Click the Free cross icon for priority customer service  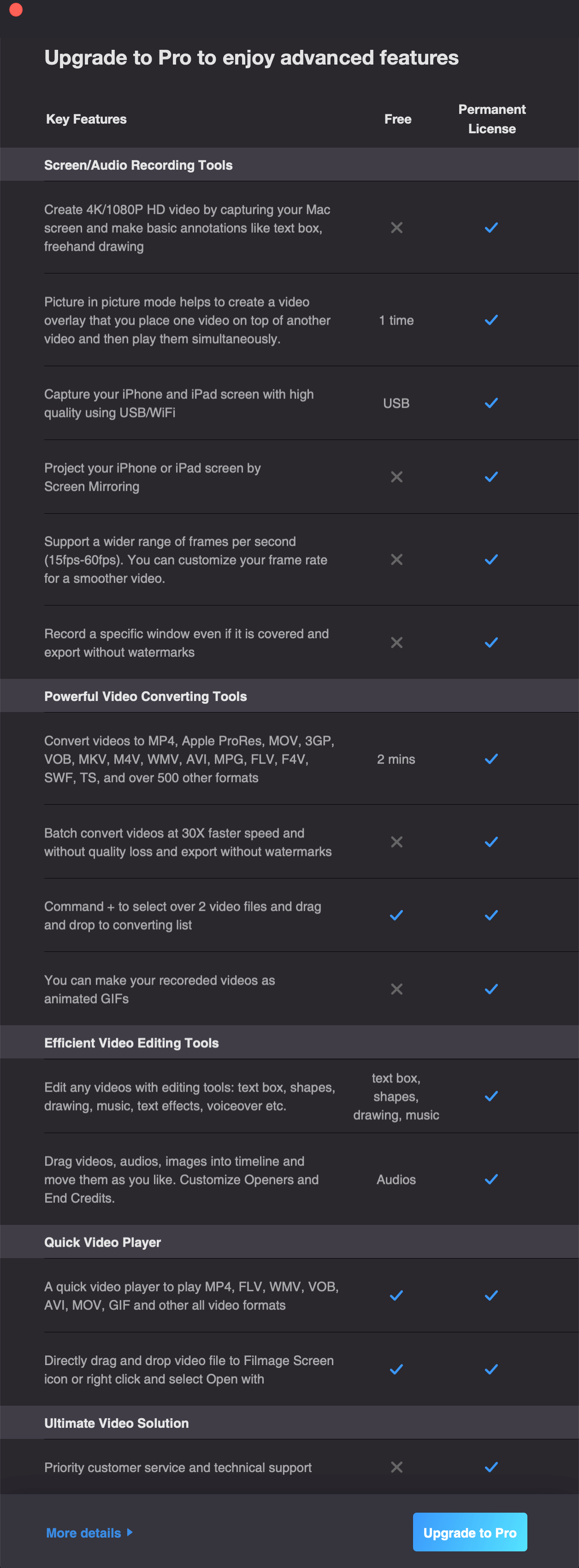coord(396,1467)
